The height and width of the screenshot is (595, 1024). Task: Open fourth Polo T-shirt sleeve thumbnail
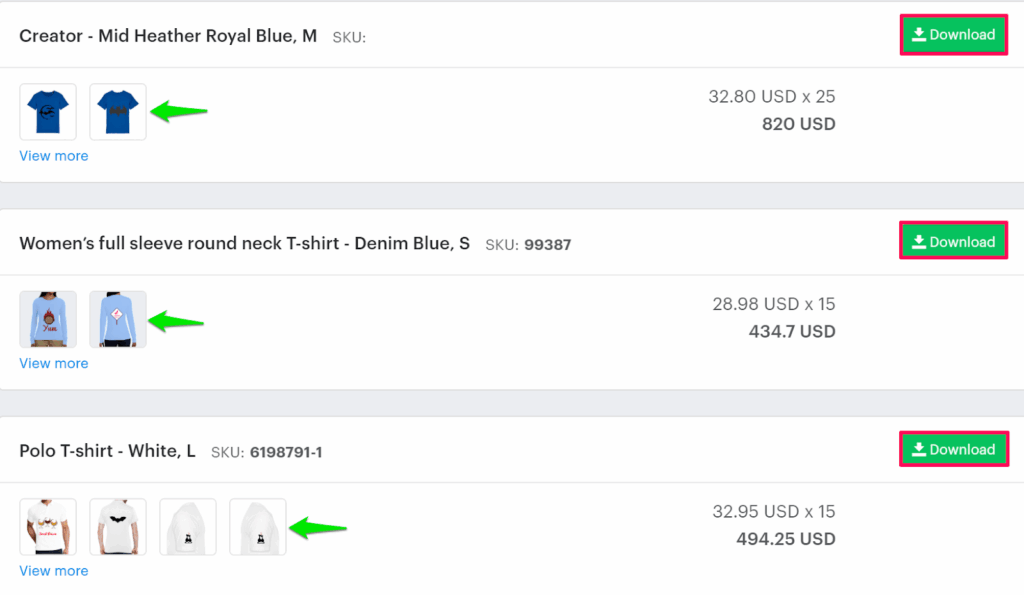(x=258, y=527)
